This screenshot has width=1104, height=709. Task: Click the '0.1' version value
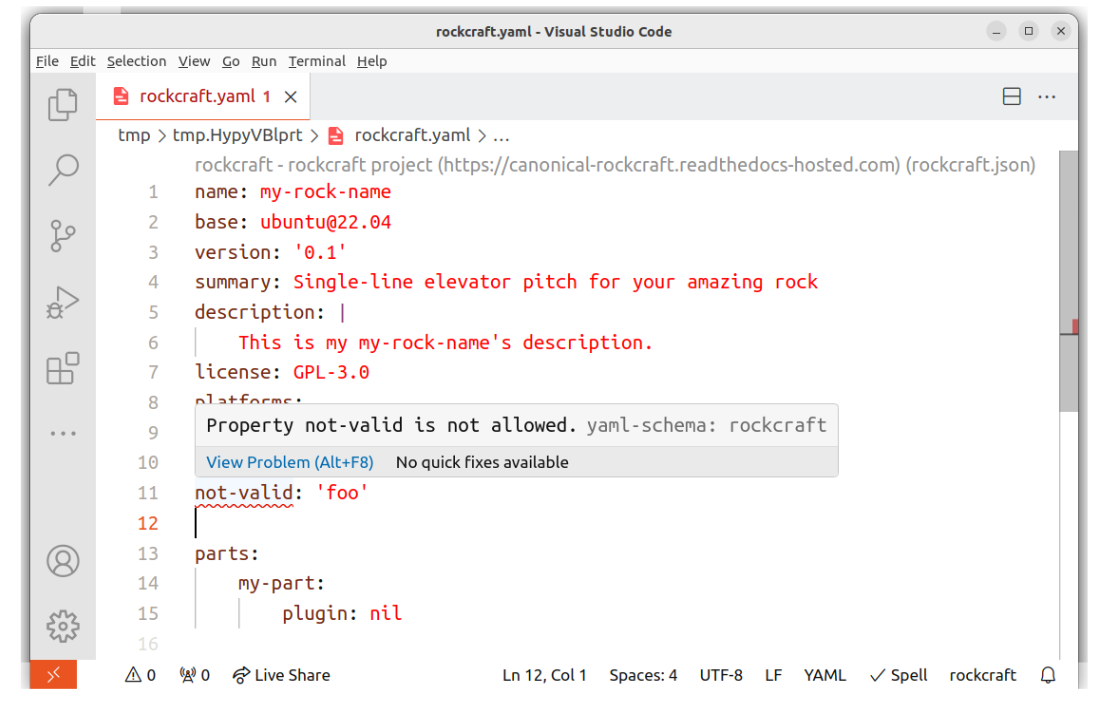point(320,252)
